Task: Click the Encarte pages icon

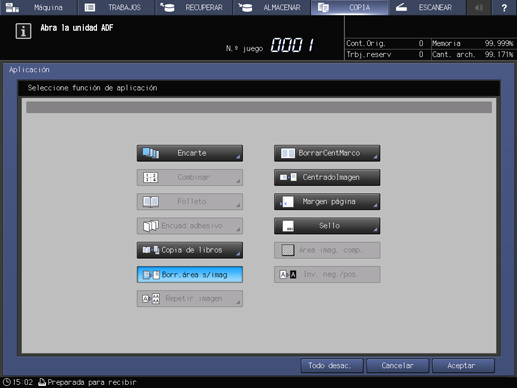Action: click(151, 153)
